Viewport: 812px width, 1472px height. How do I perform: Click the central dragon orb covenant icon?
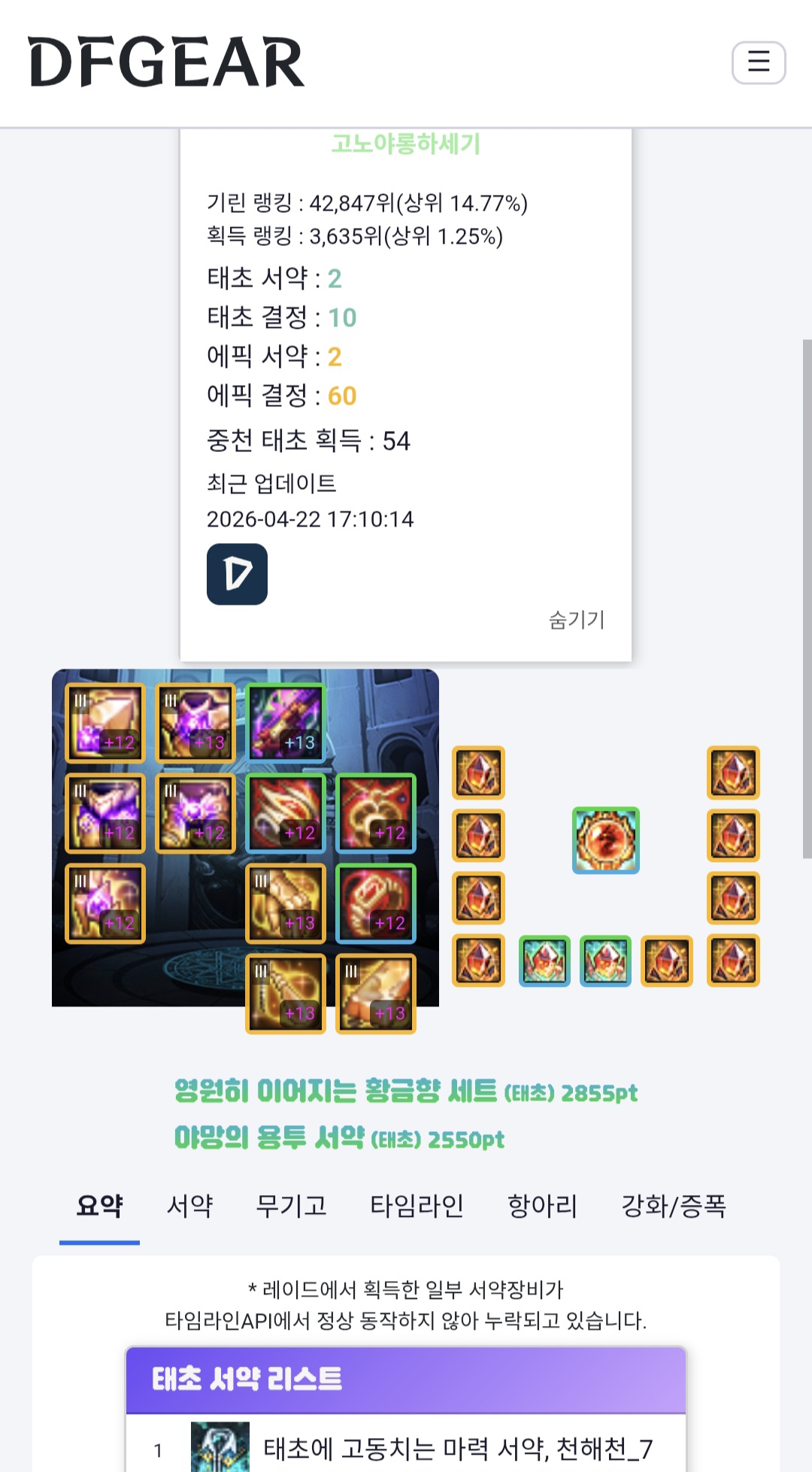click(x=606, y=840)
